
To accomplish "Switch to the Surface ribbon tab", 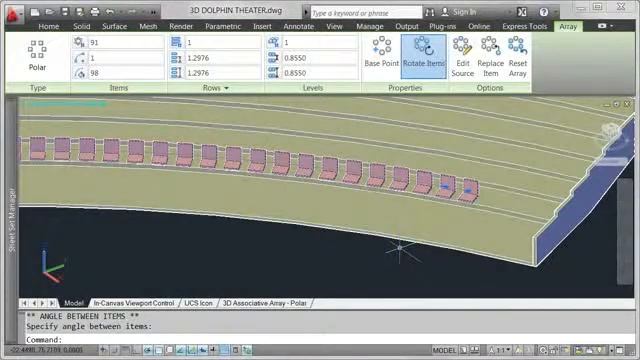I will coord(114,27).
